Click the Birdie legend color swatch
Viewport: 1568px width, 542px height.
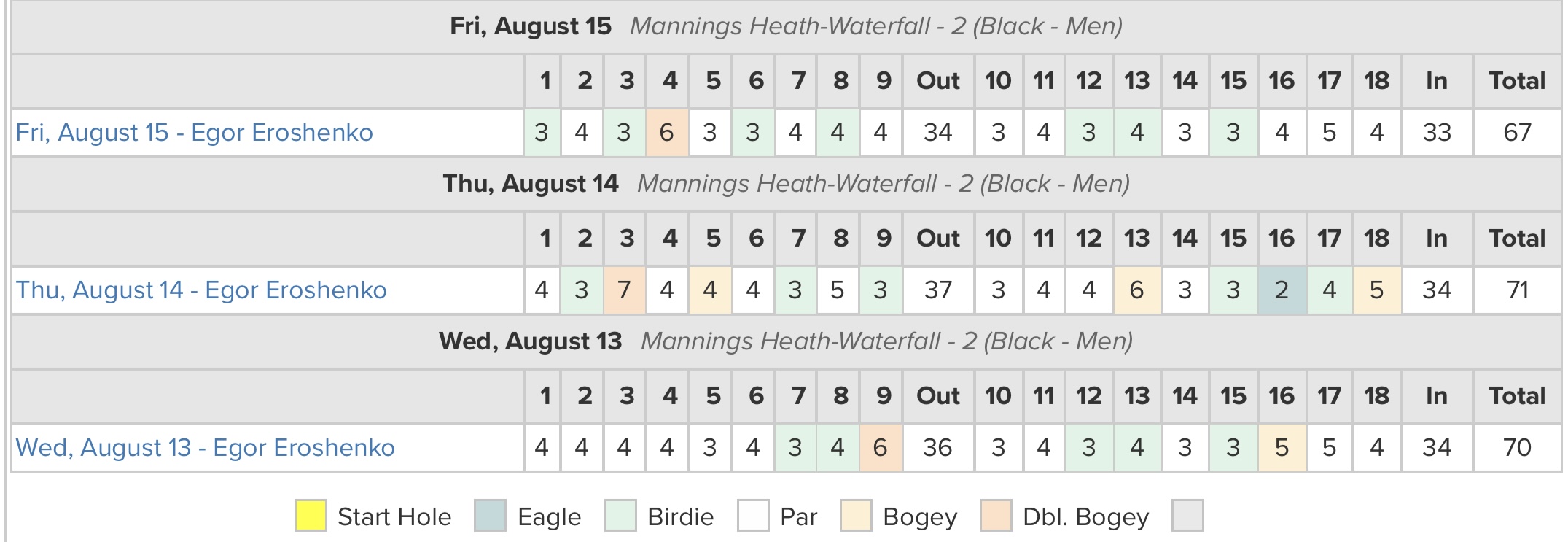pos(620,516)
